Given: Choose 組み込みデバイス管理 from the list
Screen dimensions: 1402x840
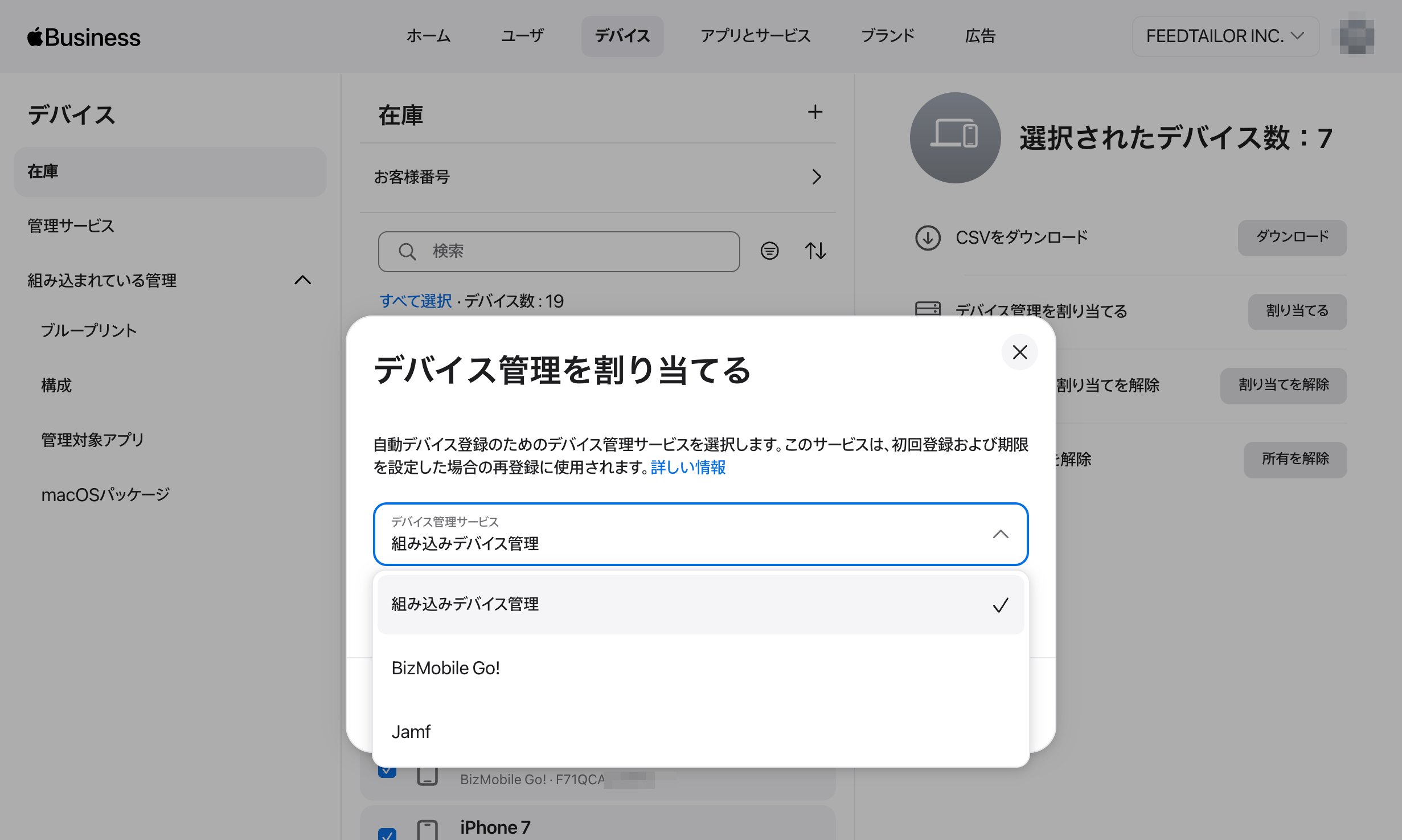Looking at the screenshot, I should [x=700, y=604].
